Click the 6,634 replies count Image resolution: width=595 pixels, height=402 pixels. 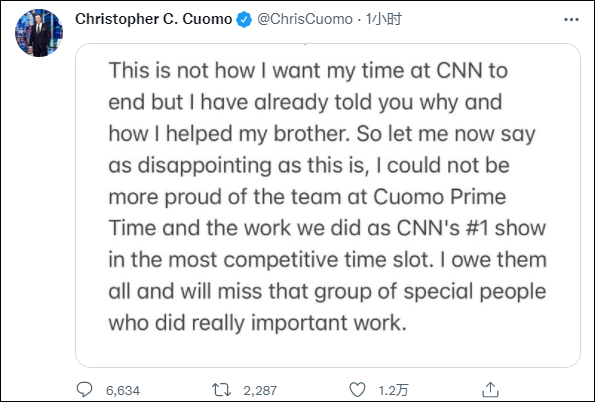pos(123,390)
